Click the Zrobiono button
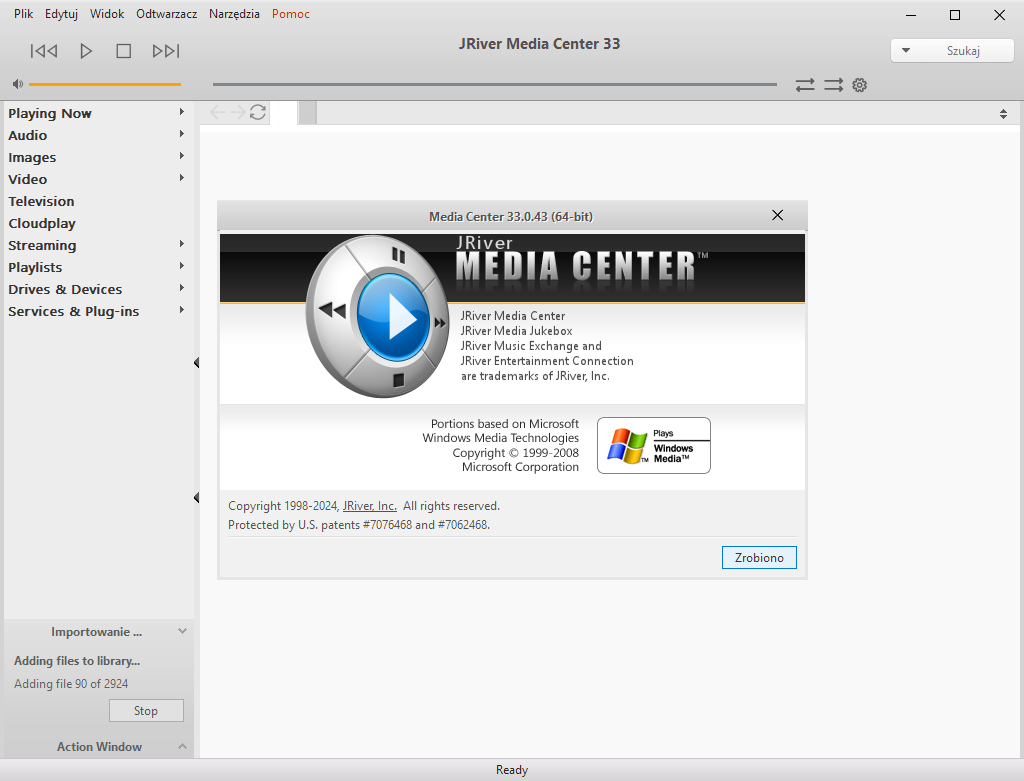Screen dimensions: 1024x781 pyautogui.click(x=759, y=558)
